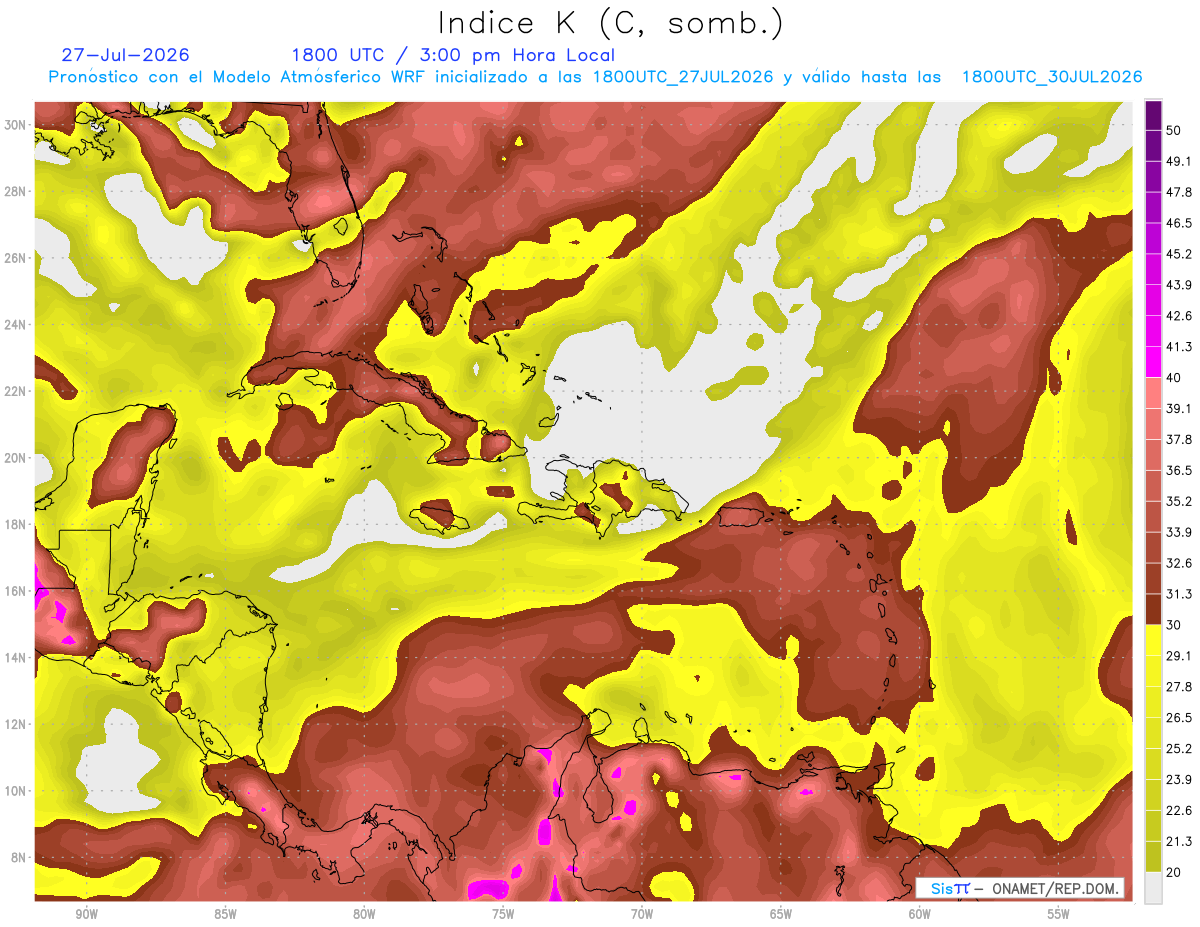Click the legend value 23.9
Viewport: 1200px width, 927px height.
1179,780
